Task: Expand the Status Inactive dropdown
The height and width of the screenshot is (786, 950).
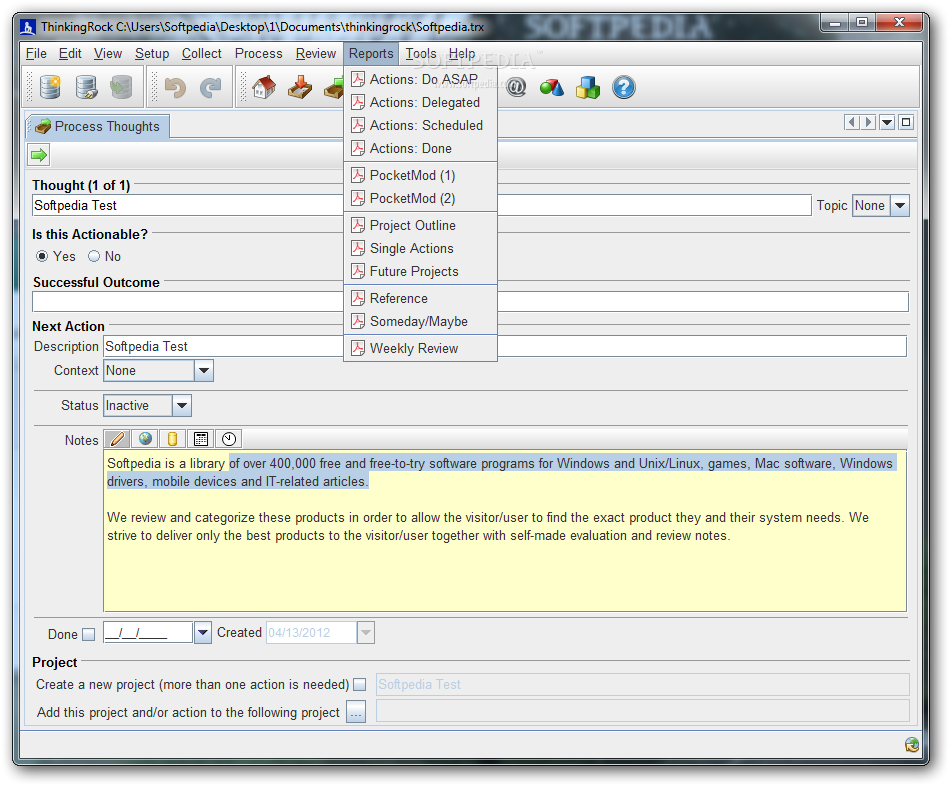Action: (182, 405)
